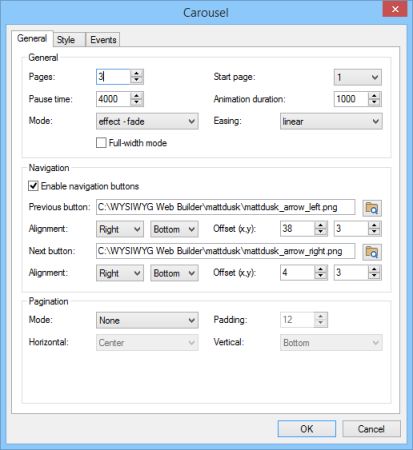Decrease the Pause time spinner value
This screenshot has height=450, width=413.
pyautogui.click(x=136, y=102)
